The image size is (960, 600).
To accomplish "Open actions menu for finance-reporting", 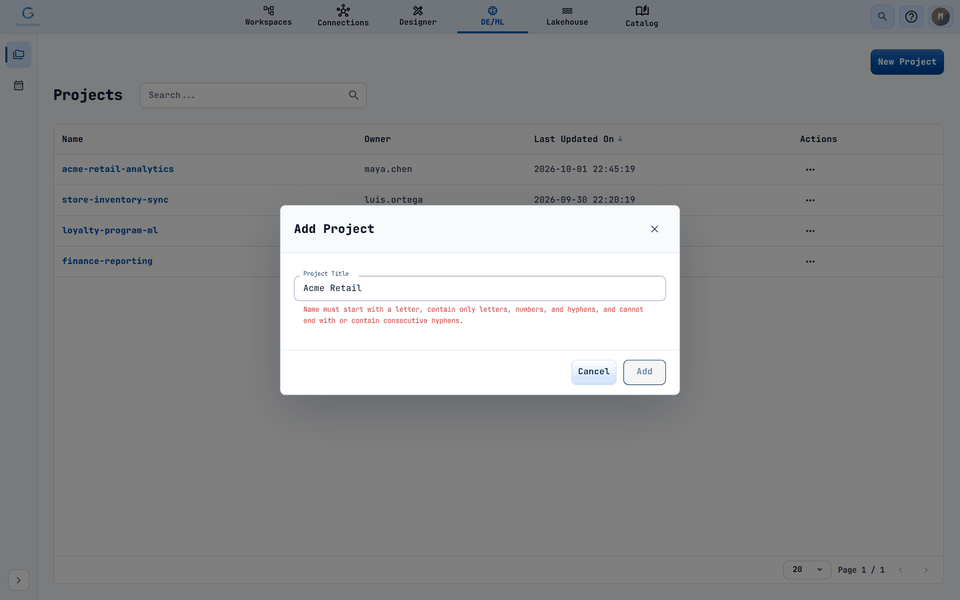I will 810,261.
